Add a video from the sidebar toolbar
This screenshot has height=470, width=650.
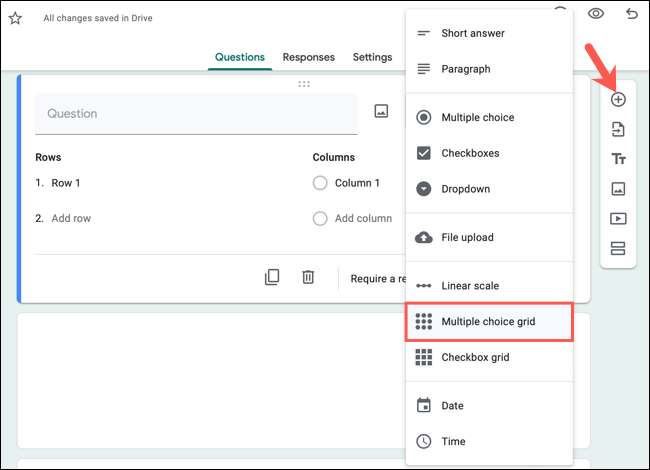(x=618, y=219)
